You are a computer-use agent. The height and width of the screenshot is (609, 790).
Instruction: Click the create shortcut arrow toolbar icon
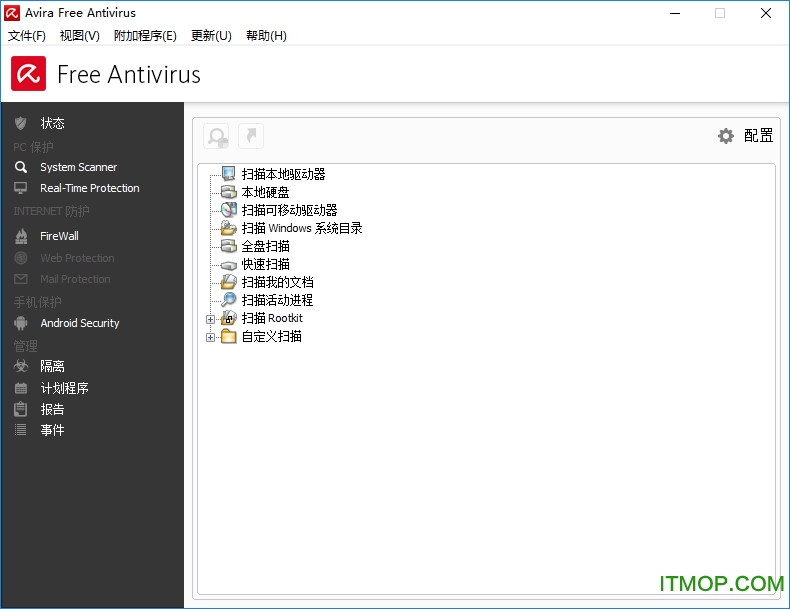(x=250, y=136)
